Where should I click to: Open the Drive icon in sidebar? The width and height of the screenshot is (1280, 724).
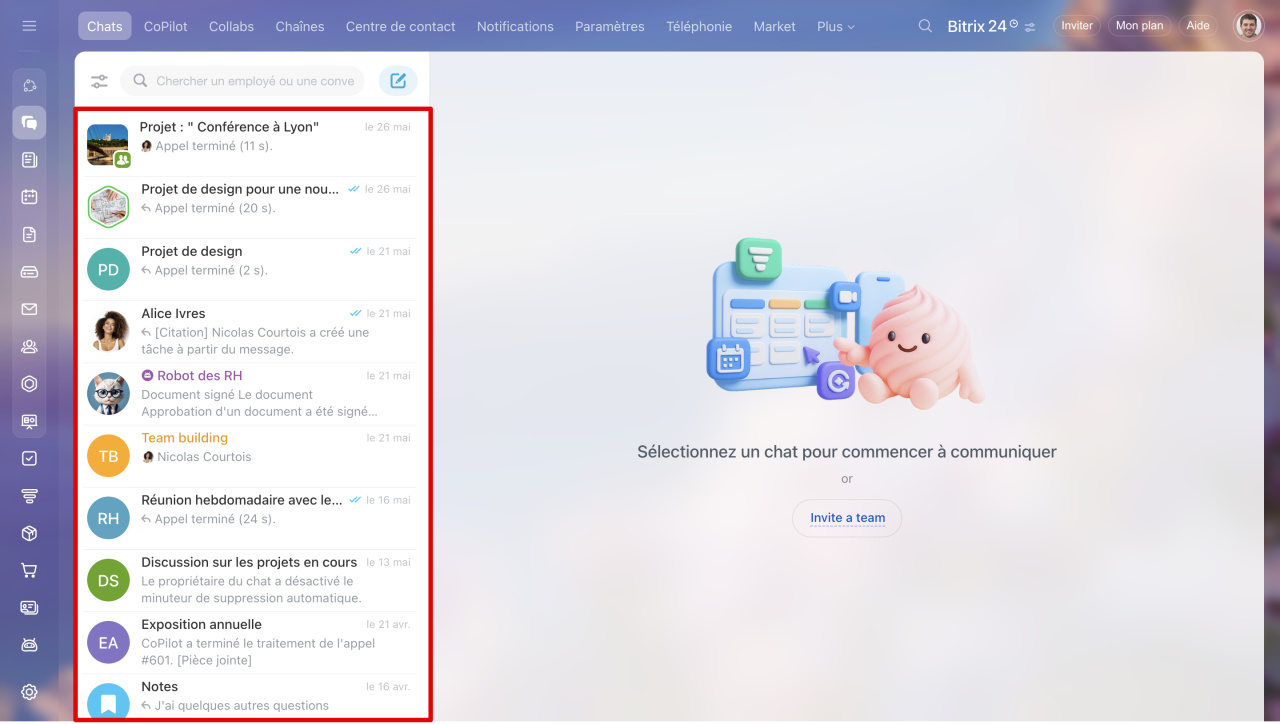pyautogui.click(x=29, y=272)
